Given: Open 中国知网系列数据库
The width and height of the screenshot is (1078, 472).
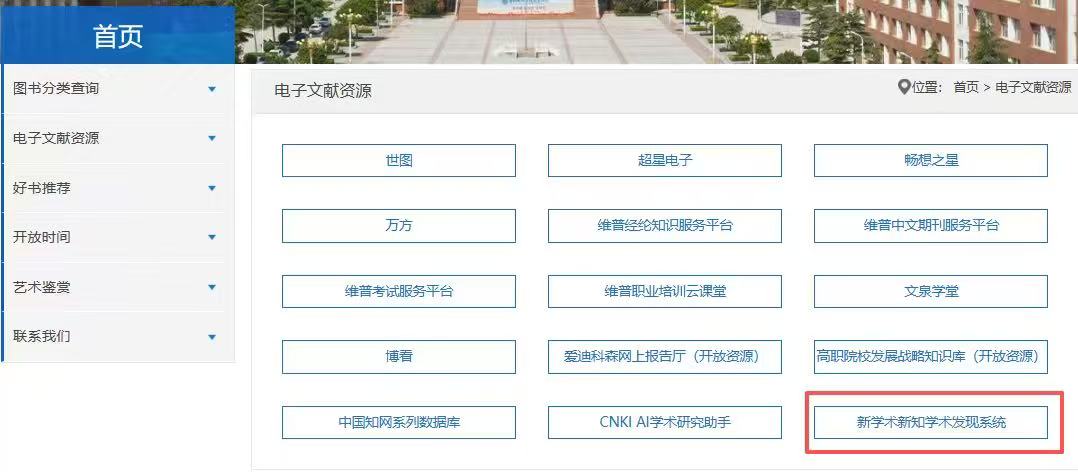Looking at the screenshot, I should click(x=398, y=422).
